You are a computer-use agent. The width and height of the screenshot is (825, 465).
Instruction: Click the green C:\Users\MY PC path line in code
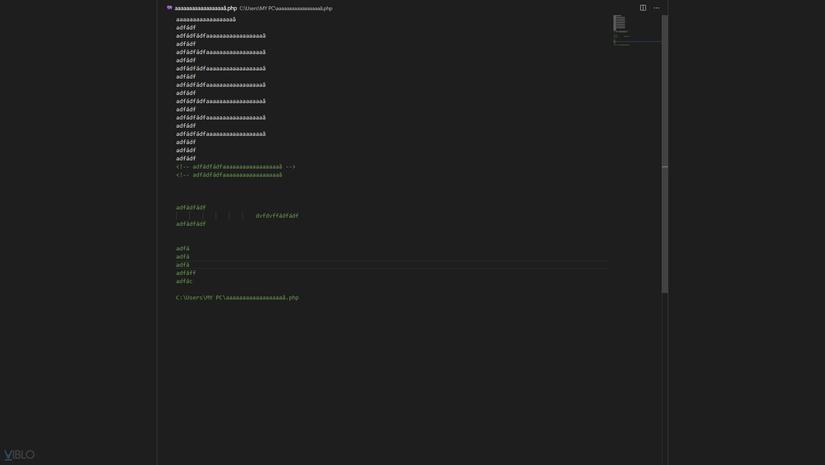[x=237, y=298]
